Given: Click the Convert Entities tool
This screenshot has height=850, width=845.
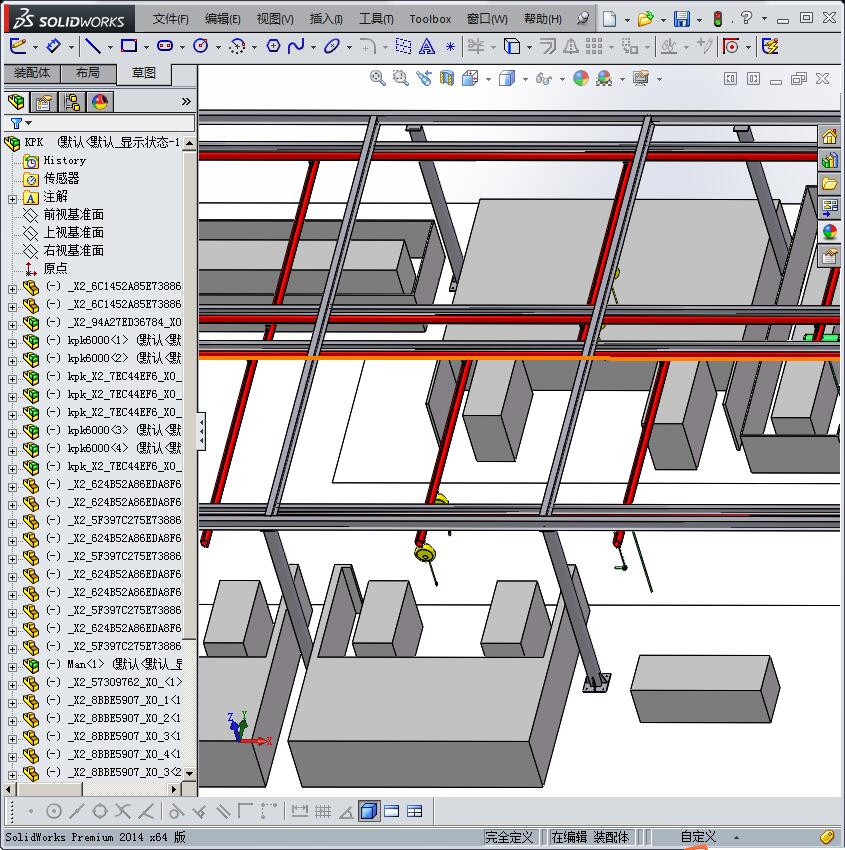Looking at the screenshot, I should point(512,47).
